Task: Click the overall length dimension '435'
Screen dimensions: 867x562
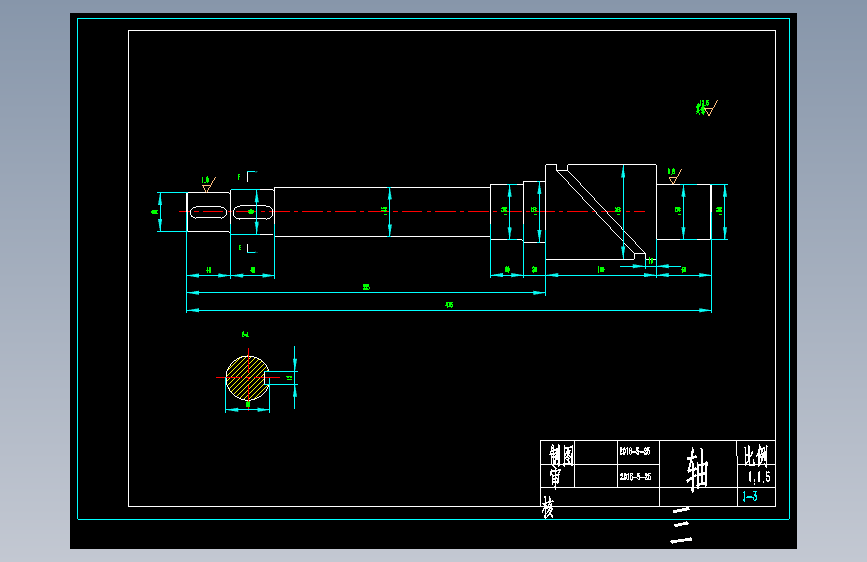Action: point(449,305)
